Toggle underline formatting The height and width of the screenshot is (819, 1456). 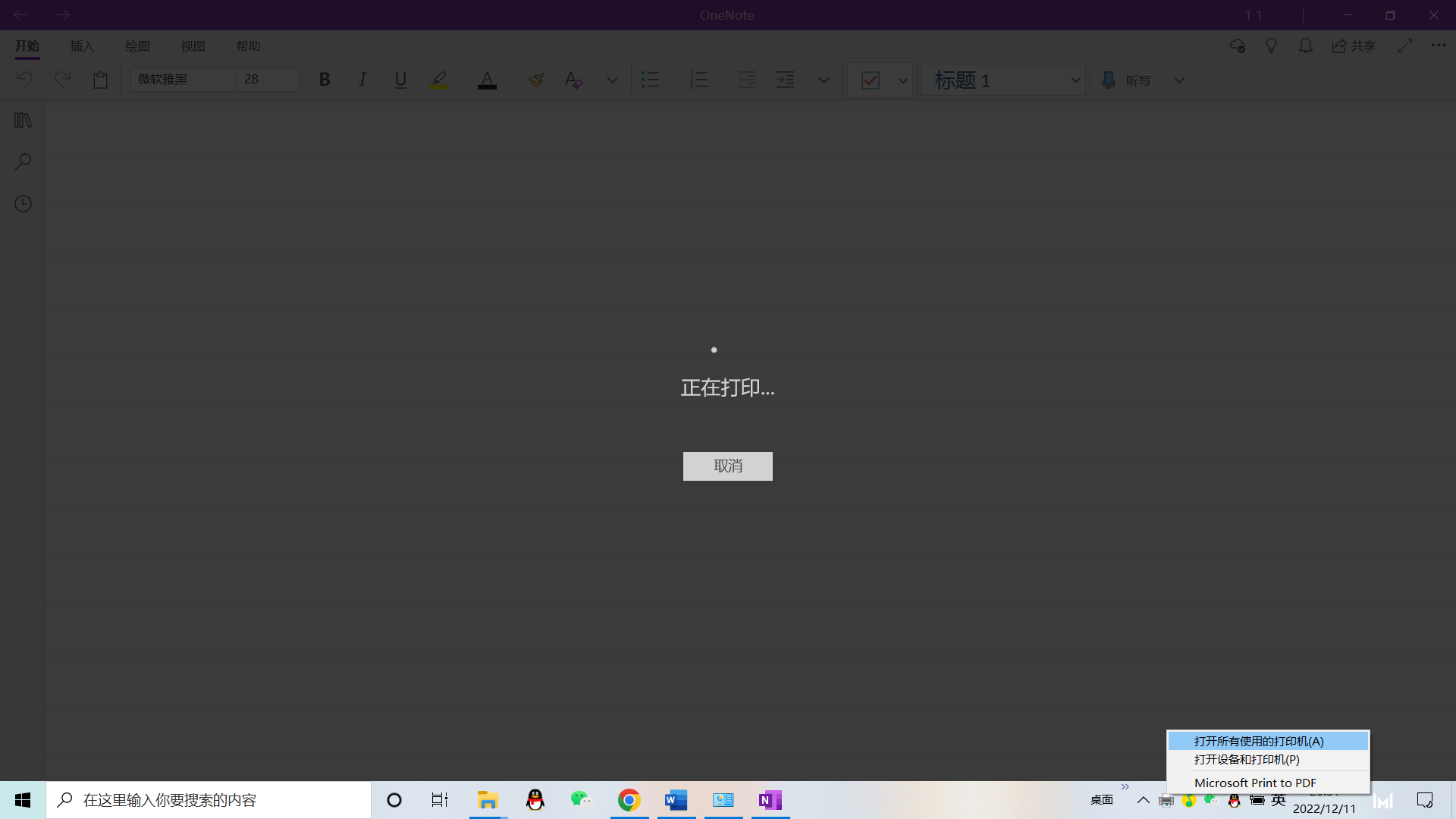(400, 80)
